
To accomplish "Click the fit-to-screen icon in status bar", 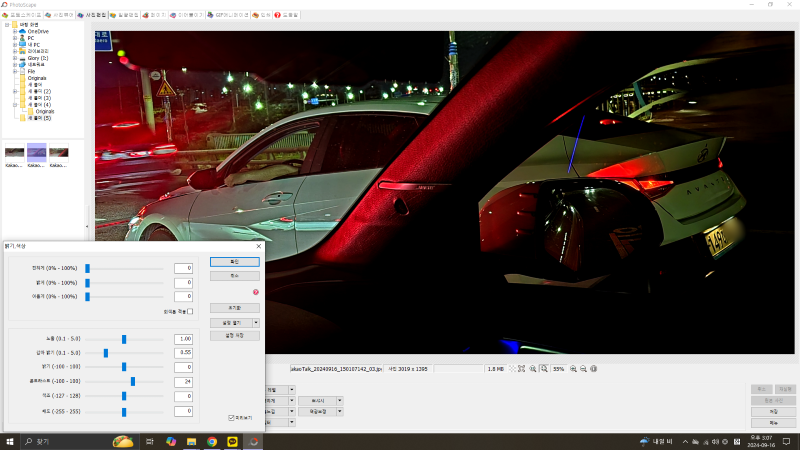I will [x=521, y=369].
